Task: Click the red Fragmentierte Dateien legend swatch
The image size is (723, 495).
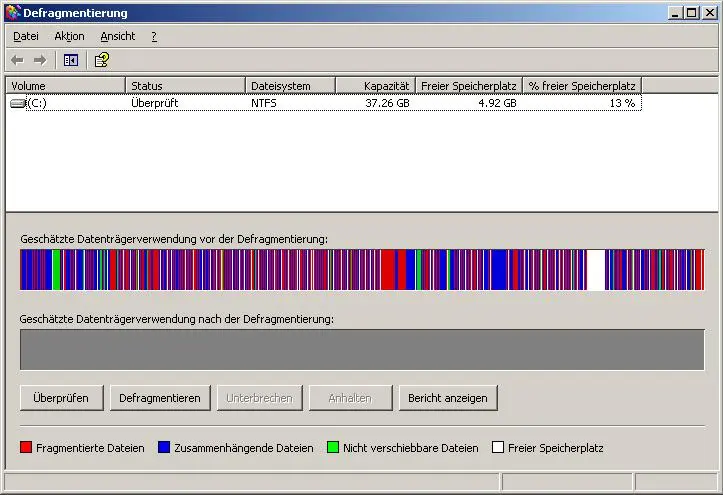Action: (x=26, y=448)
